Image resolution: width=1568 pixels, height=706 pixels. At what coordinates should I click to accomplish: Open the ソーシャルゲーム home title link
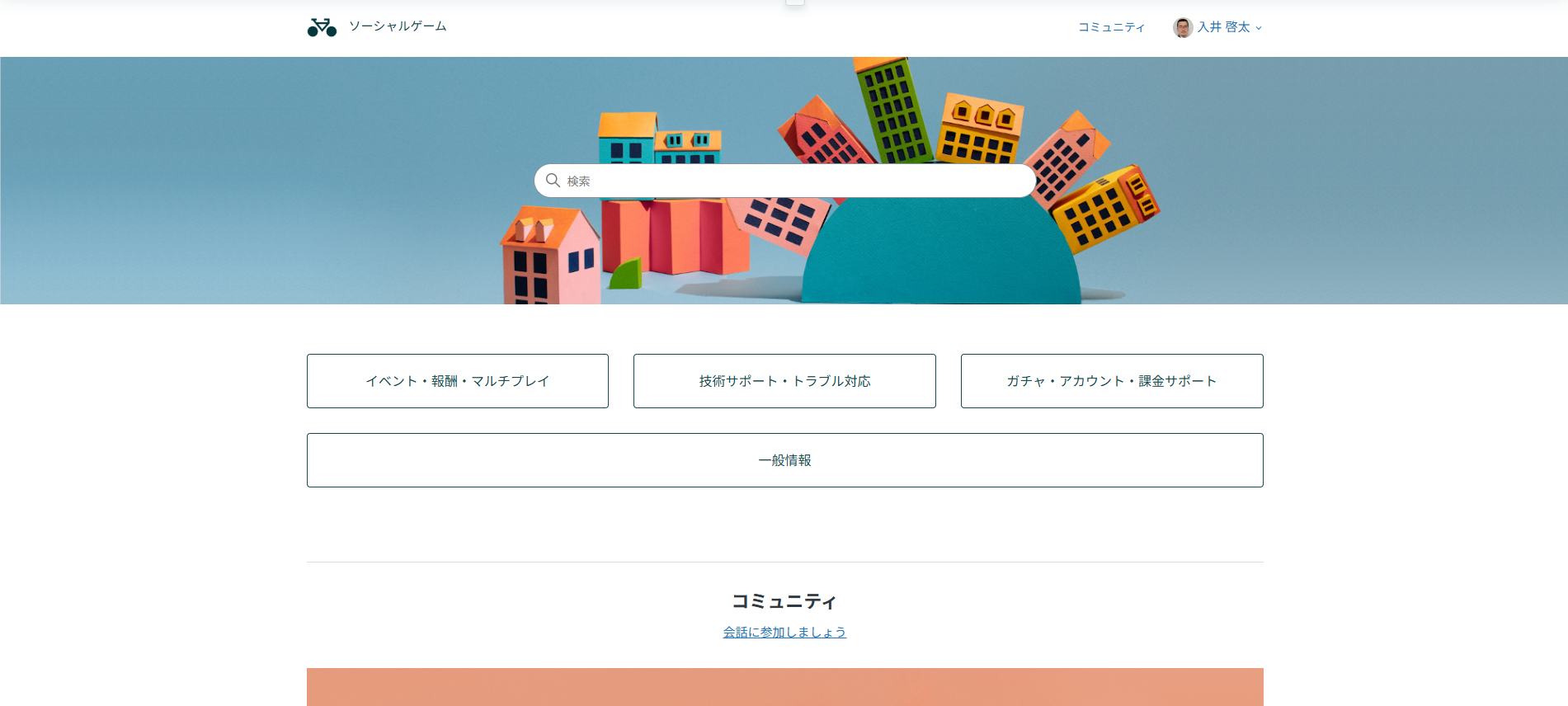point(398,26)
